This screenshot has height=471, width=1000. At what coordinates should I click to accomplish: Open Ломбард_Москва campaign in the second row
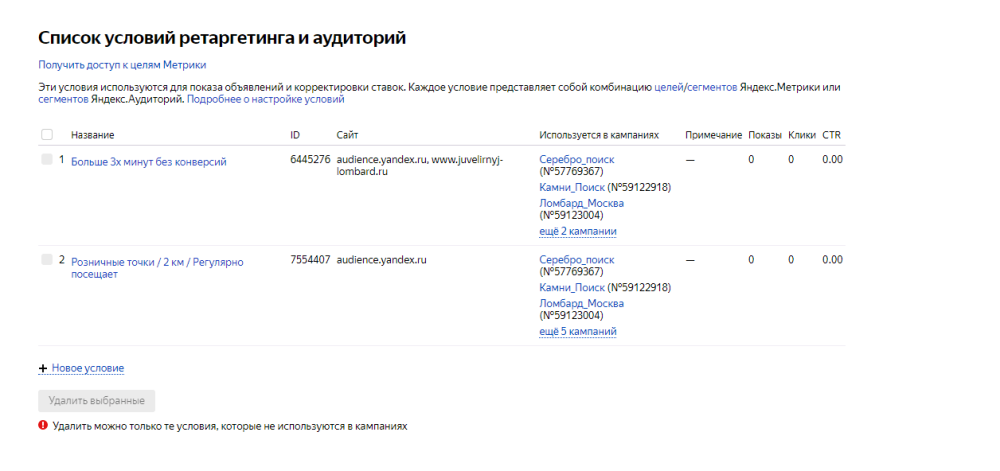point(581,303)
